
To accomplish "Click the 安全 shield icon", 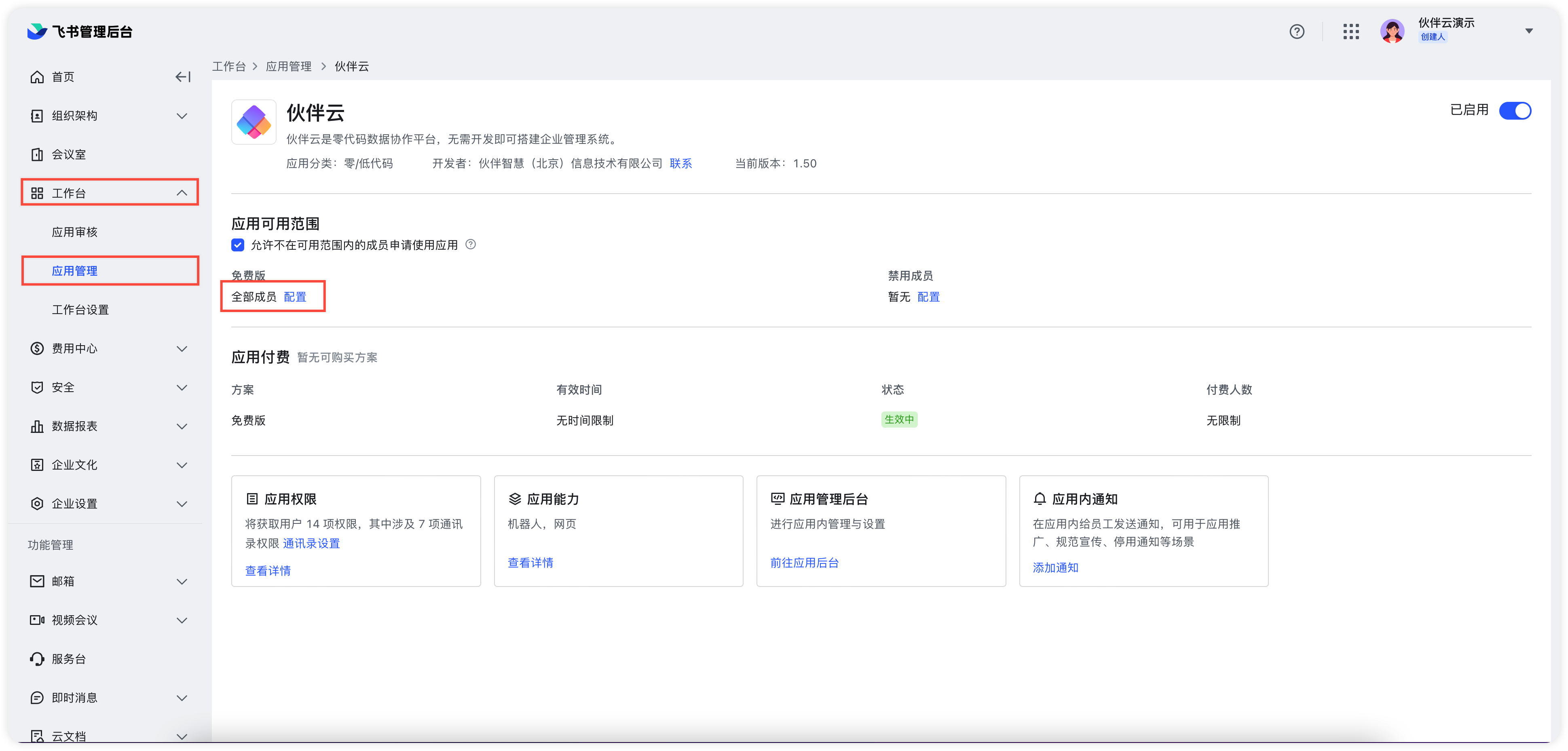I will point(37,387).
